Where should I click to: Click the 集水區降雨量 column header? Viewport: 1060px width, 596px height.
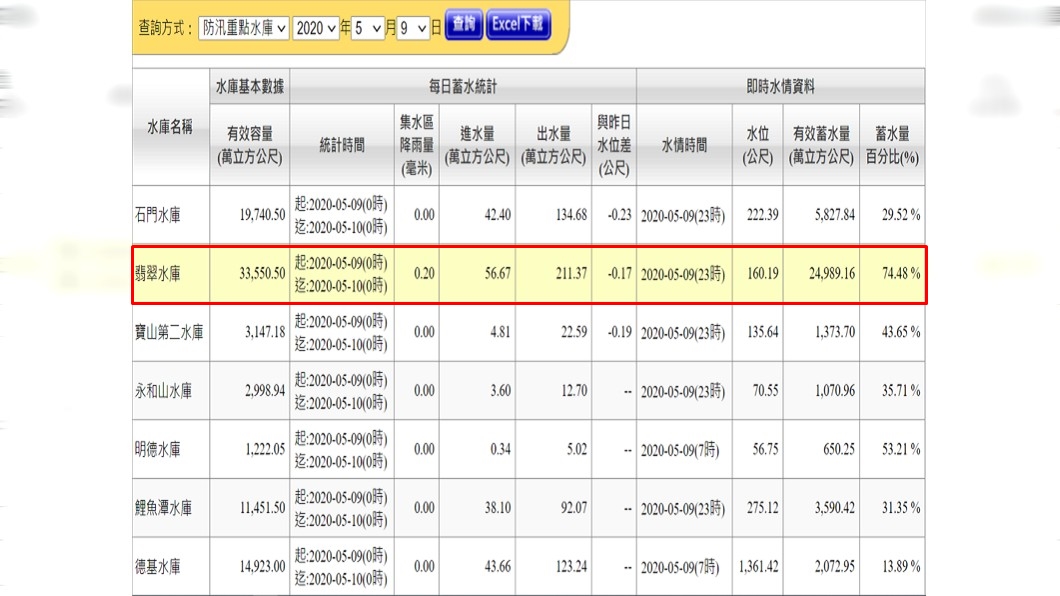coord(416,145)
